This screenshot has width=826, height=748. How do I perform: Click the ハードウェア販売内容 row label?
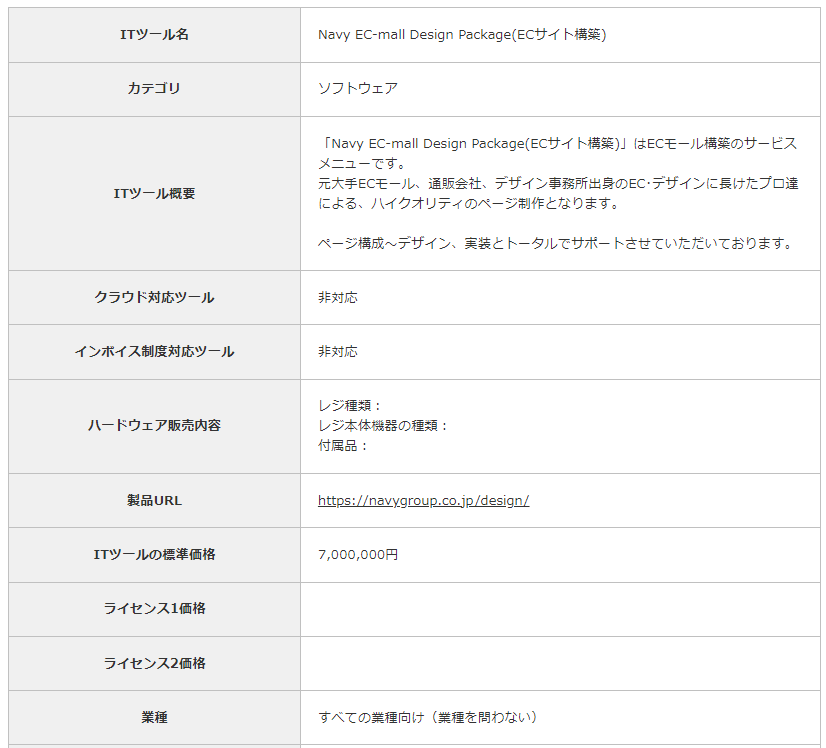click(x=154, y=426)
